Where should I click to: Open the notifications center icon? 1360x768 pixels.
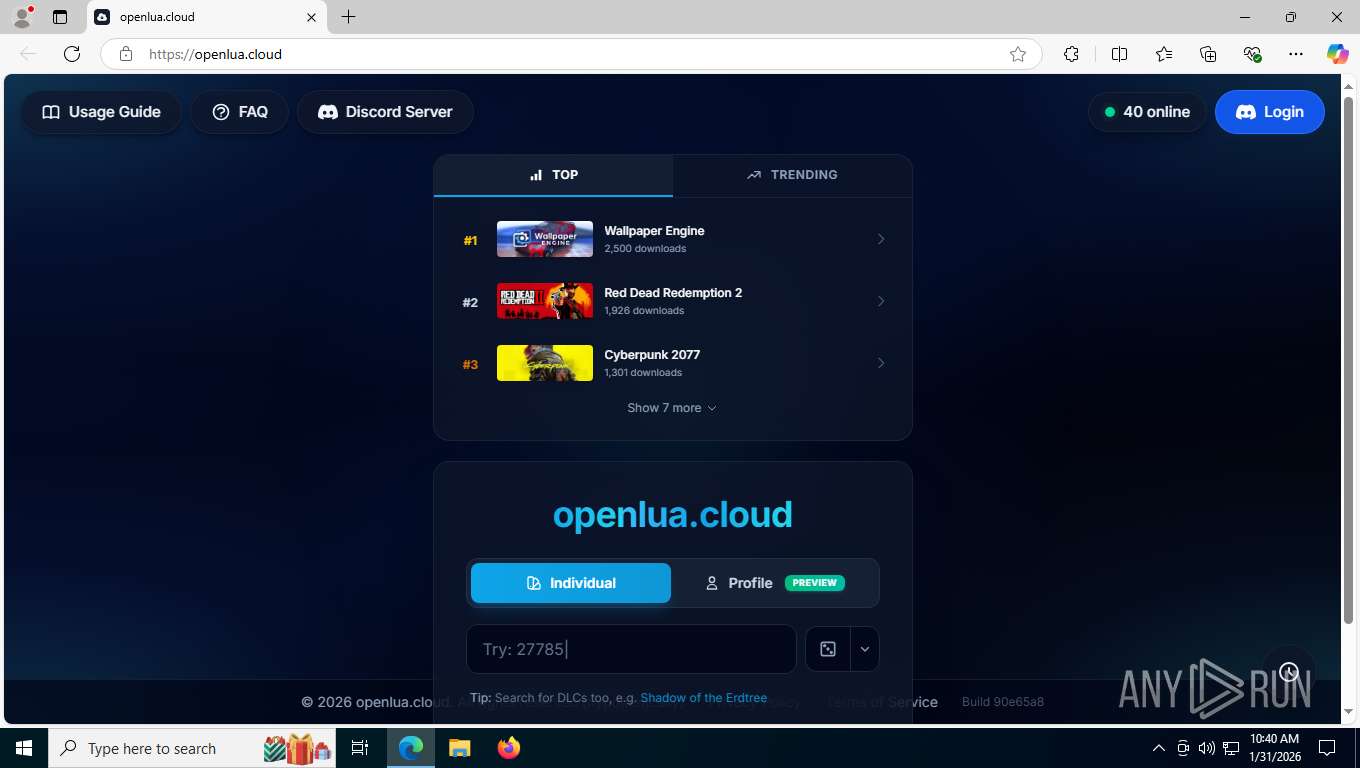(1327, 748)
